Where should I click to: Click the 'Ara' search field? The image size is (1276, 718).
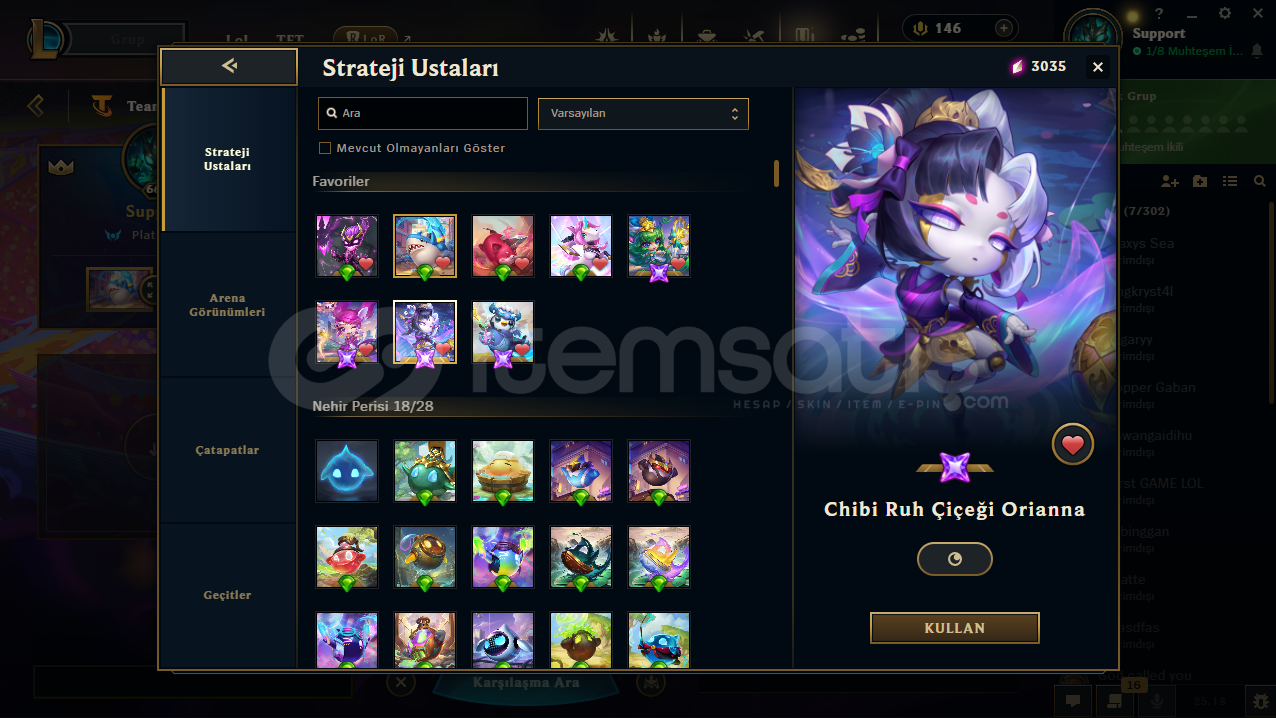pyautogui.click(x=422, y=113)
